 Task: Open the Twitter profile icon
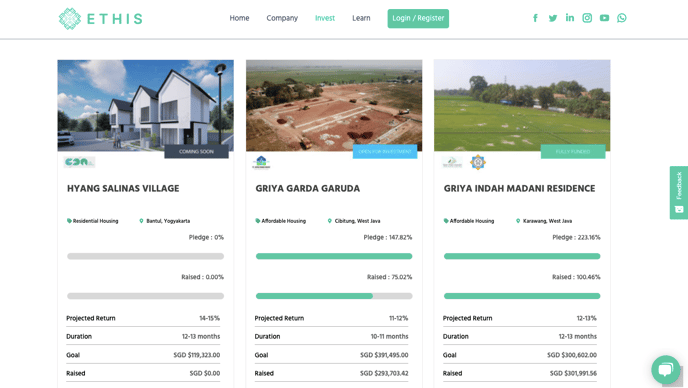point(553,18)
